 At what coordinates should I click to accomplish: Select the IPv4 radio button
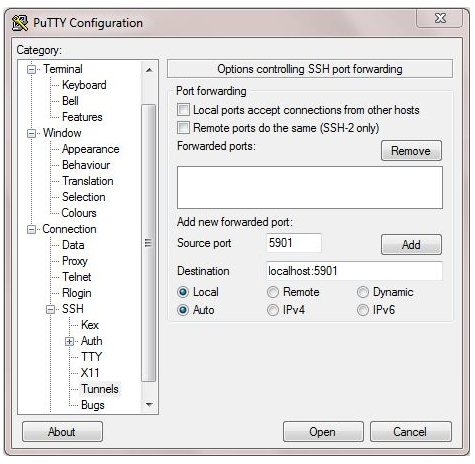[273, 310]
